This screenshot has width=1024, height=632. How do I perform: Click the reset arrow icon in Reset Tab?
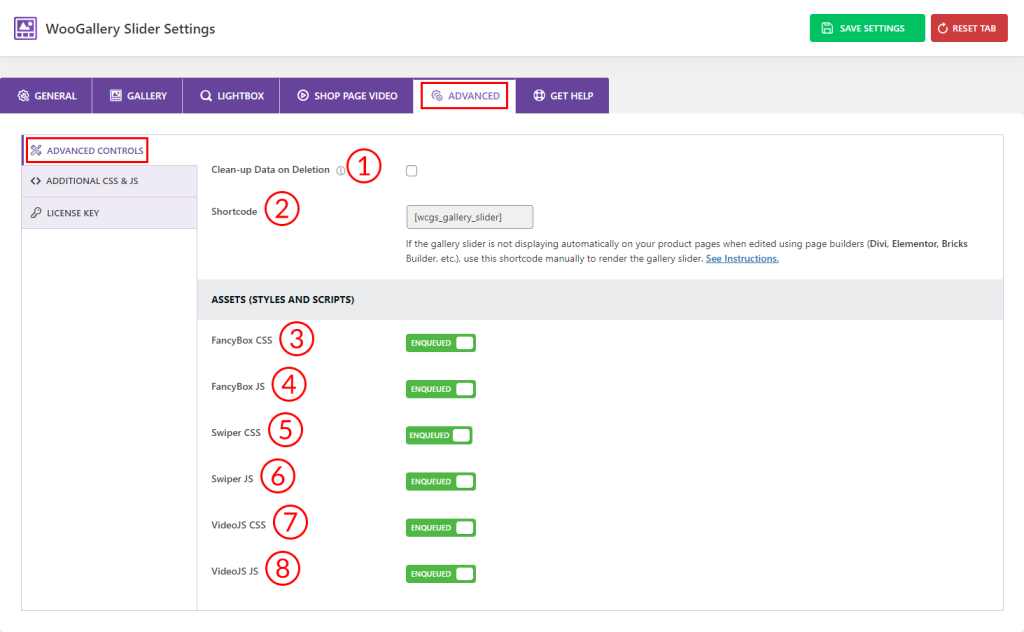click(942, 28)
